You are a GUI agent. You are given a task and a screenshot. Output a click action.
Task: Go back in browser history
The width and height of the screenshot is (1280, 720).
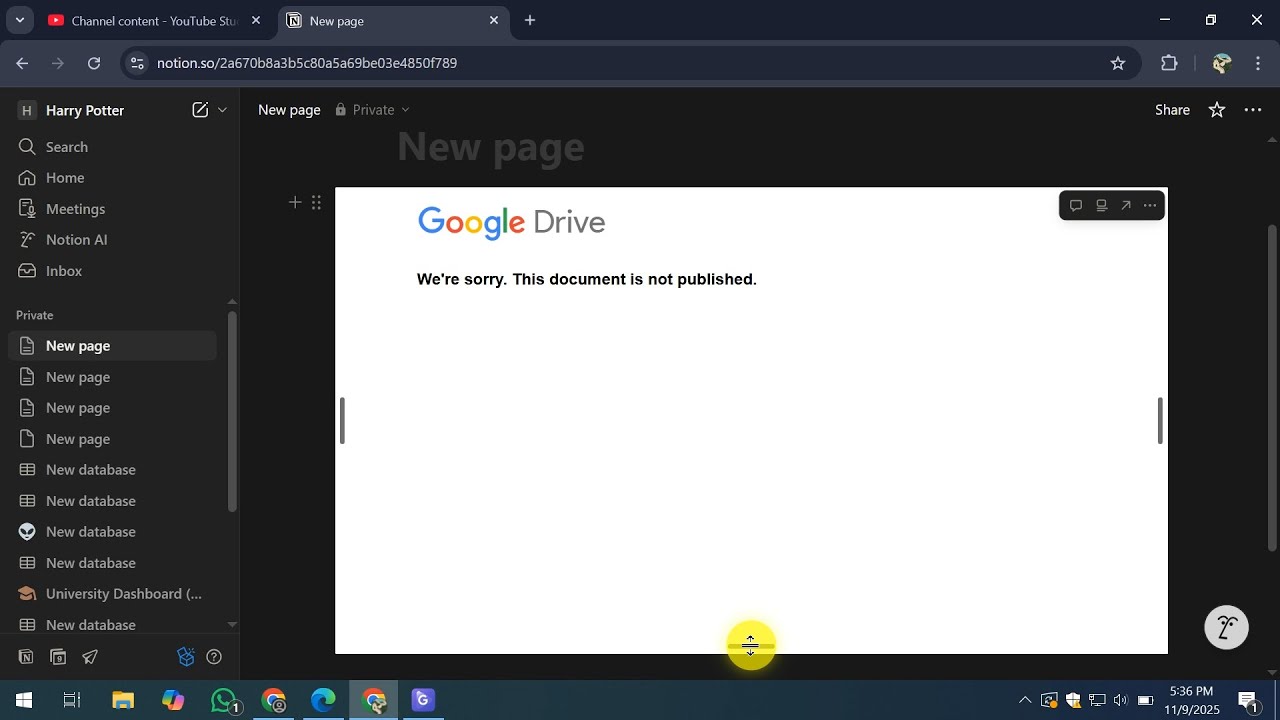(x=22, y=63)
